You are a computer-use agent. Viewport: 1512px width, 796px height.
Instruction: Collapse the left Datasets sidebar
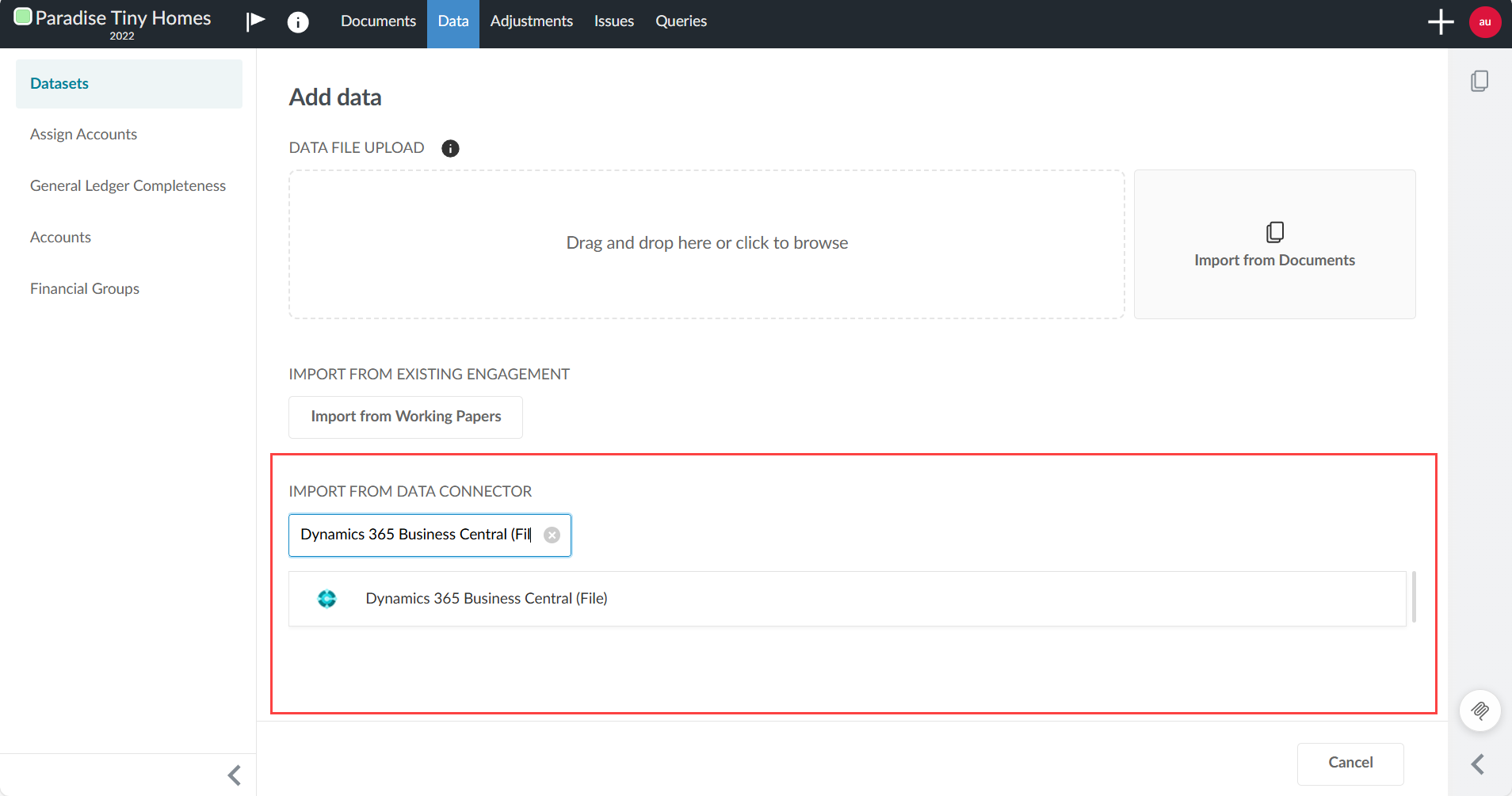coord(233,775)
